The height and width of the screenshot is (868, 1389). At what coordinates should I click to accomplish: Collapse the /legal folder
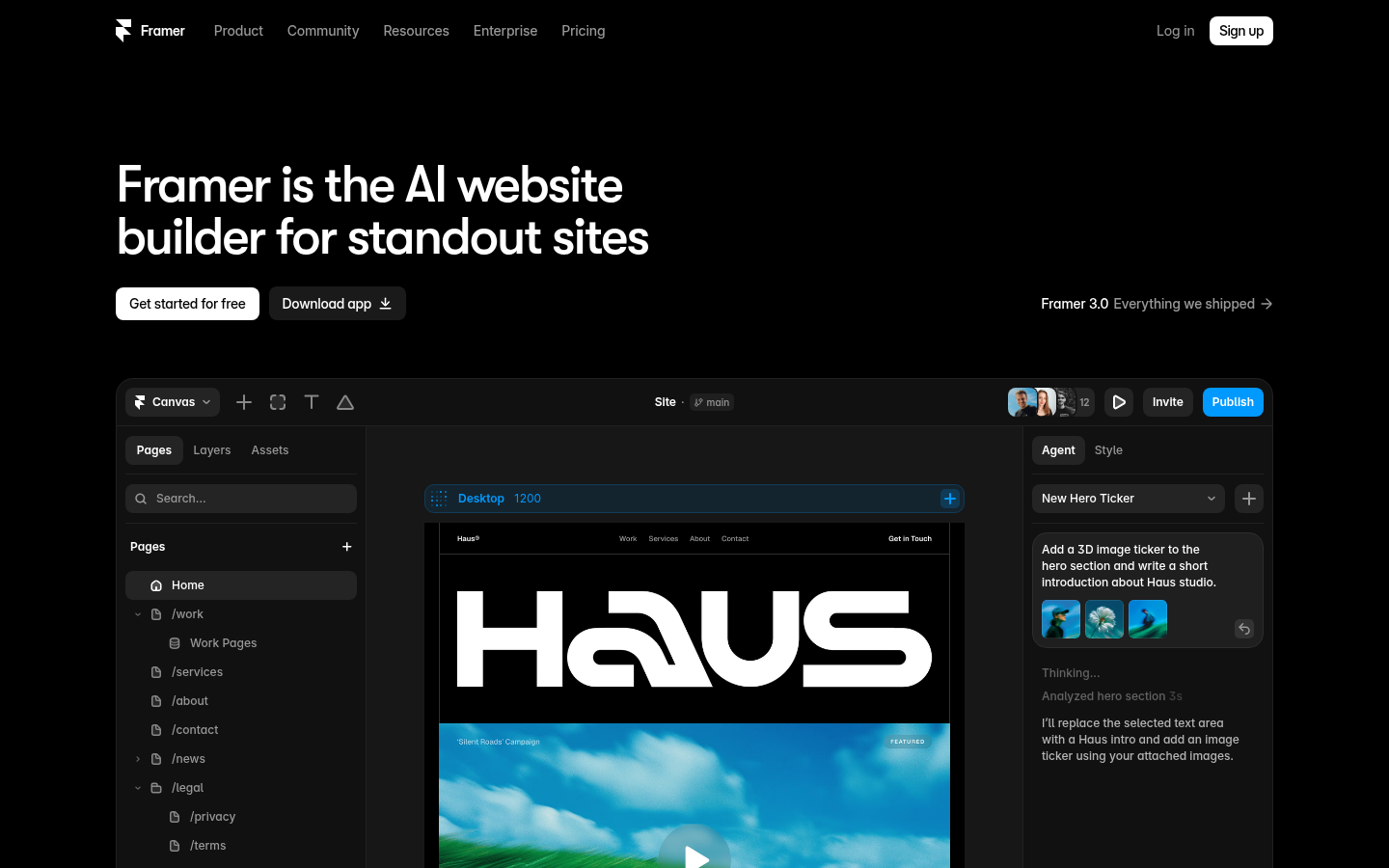[138, 788]
